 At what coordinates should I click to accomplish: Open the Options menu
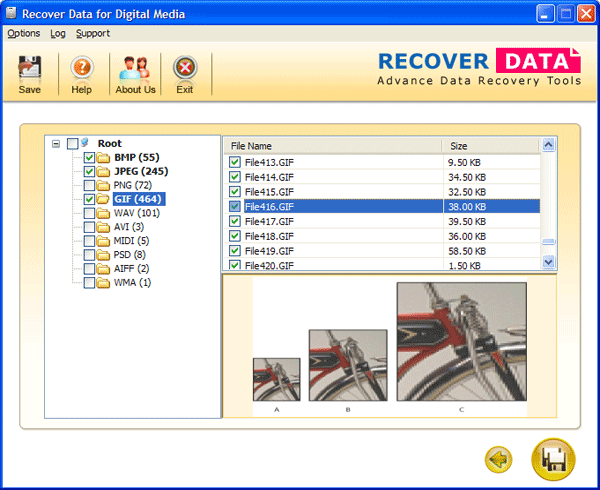pyautogui.click(x=24, y=33)
